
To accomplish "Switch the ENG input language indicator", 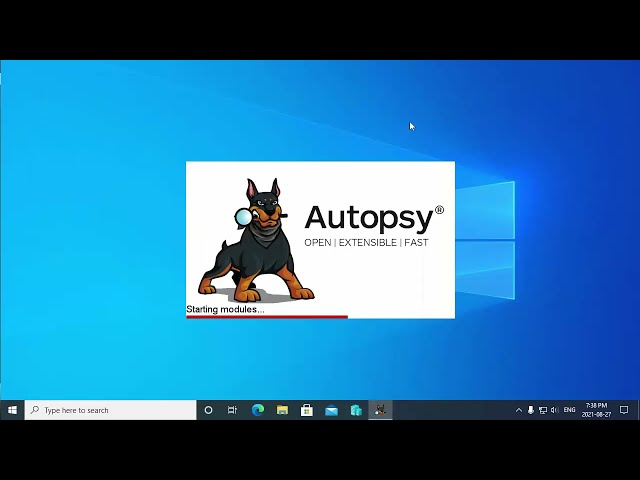I will (569, 410).
